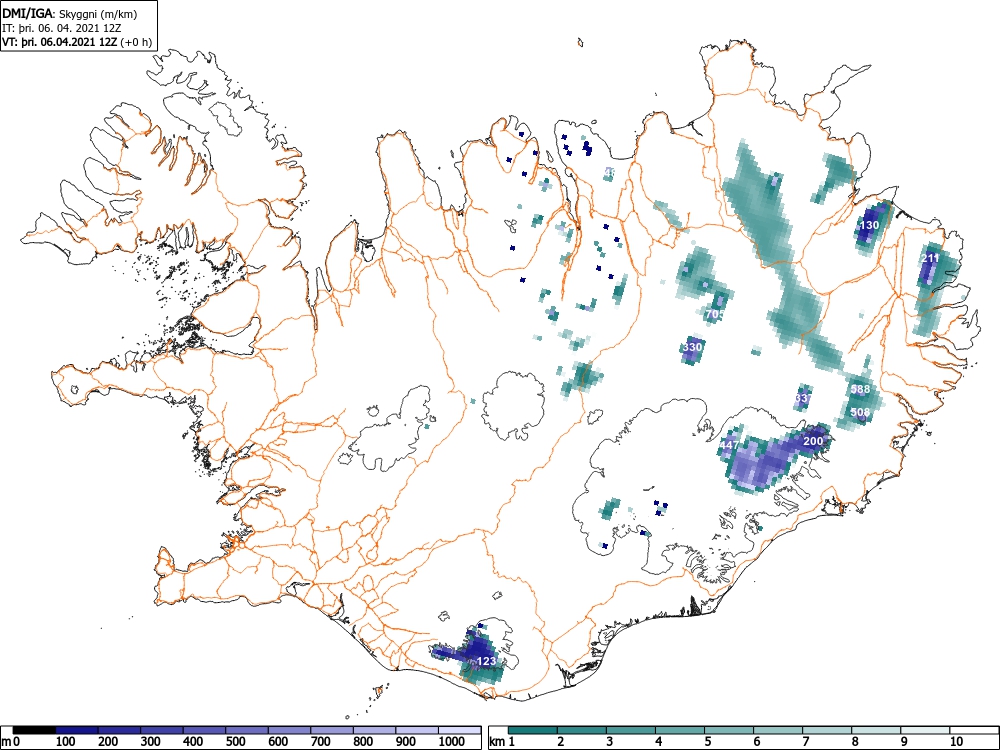
Task: Click the '6' label in the km legend
Action: coord(756,741)
